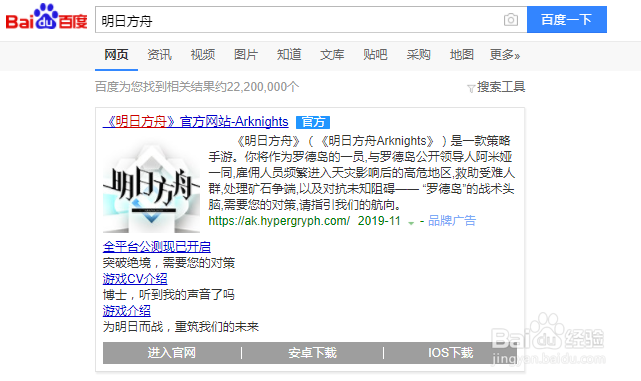Switch to the 资讯 tab
The height and width of the screenshot is (381, 641).
(x=159, y=55)
